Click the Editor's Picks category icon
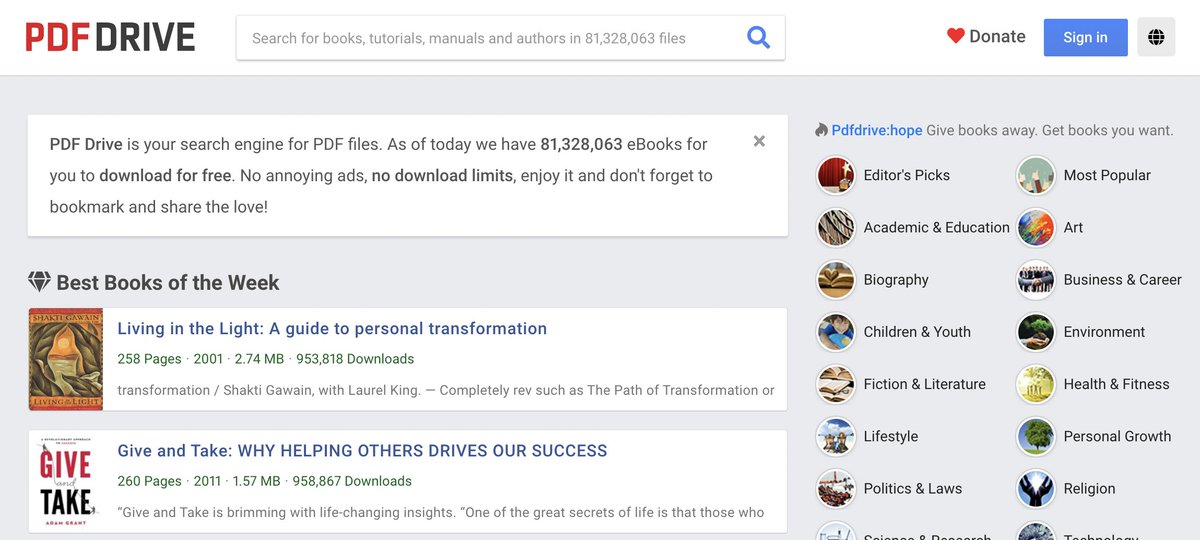 [836, 175]
